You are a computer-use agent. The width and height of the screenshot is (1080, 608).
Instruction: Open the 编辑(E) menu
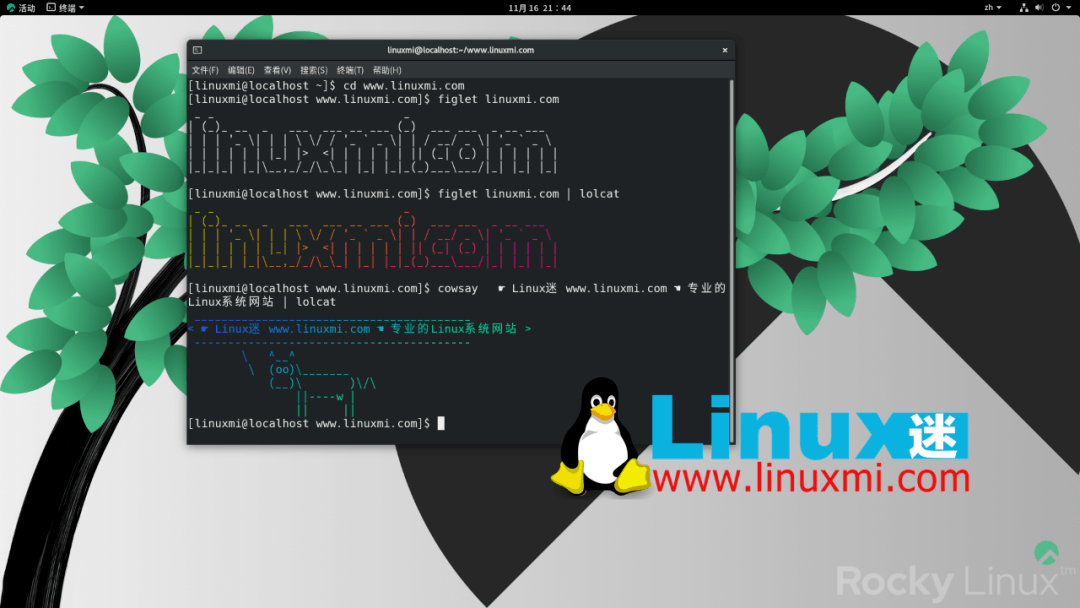pos(239,70)
